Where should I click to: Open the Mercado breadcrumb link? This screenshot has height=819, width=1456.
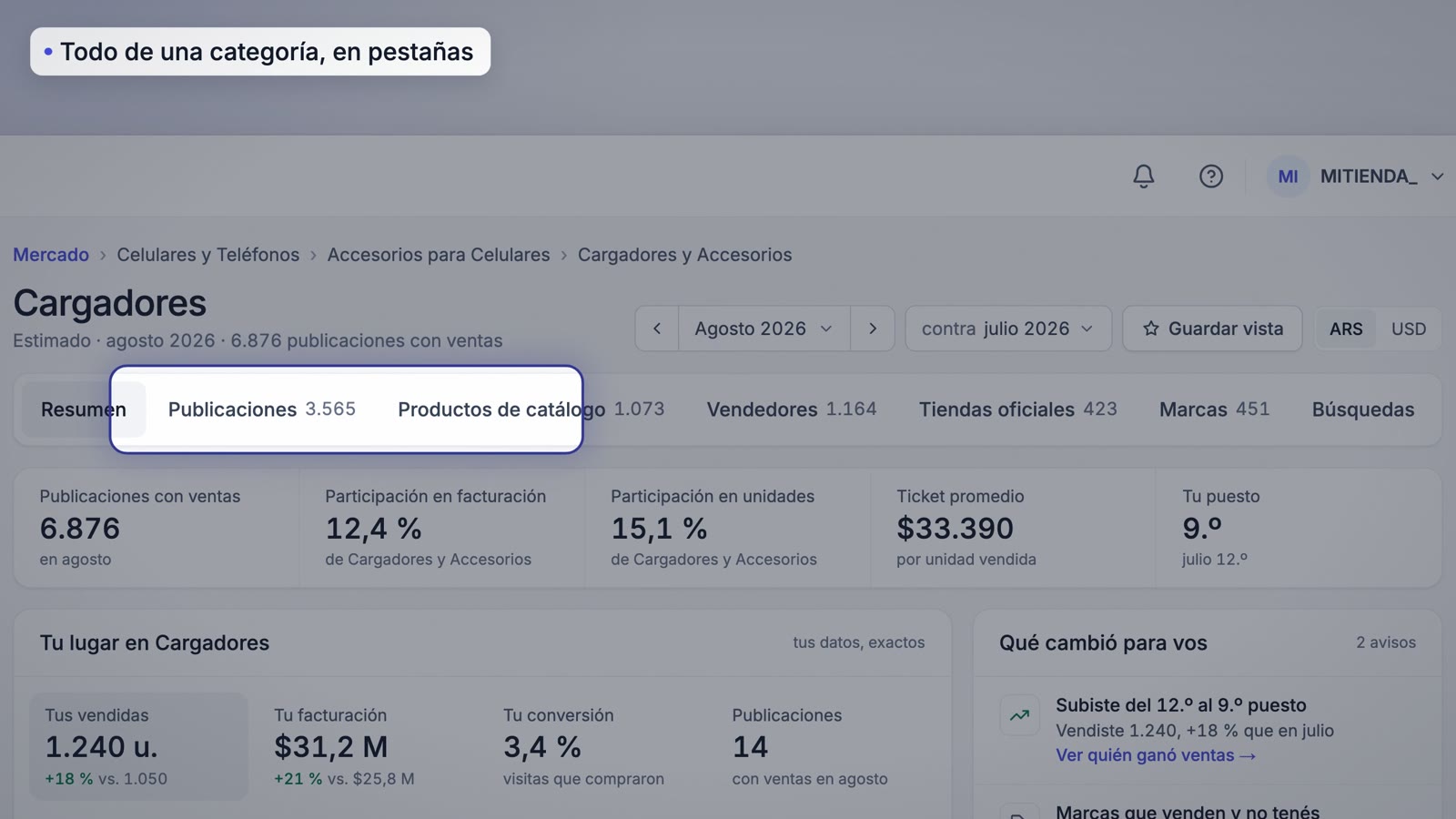coord(51,255)
